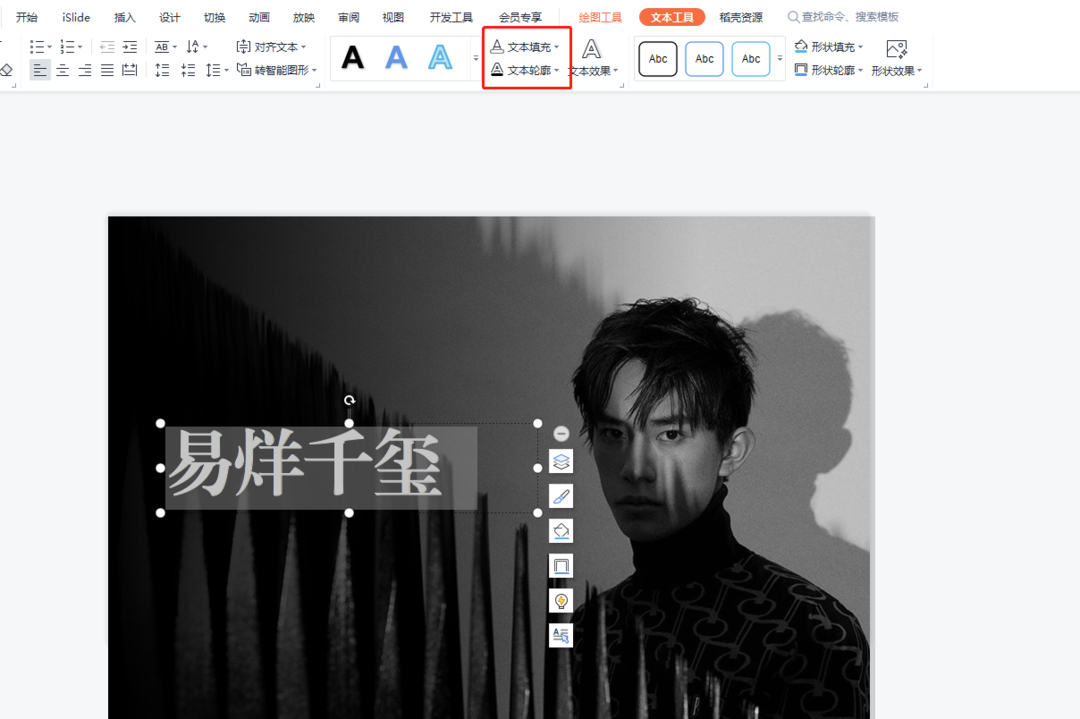
Task: Open the 文本填充 dropdown
Action: tap(526, 47)
